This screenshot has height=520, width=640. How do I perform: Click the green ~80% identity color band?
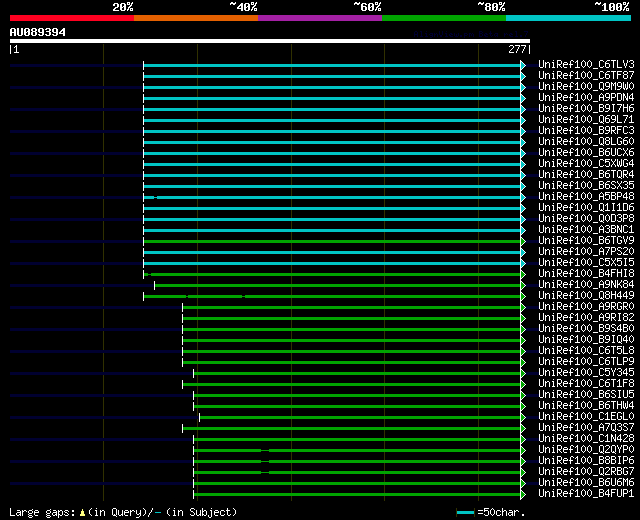tap(444, 18)
